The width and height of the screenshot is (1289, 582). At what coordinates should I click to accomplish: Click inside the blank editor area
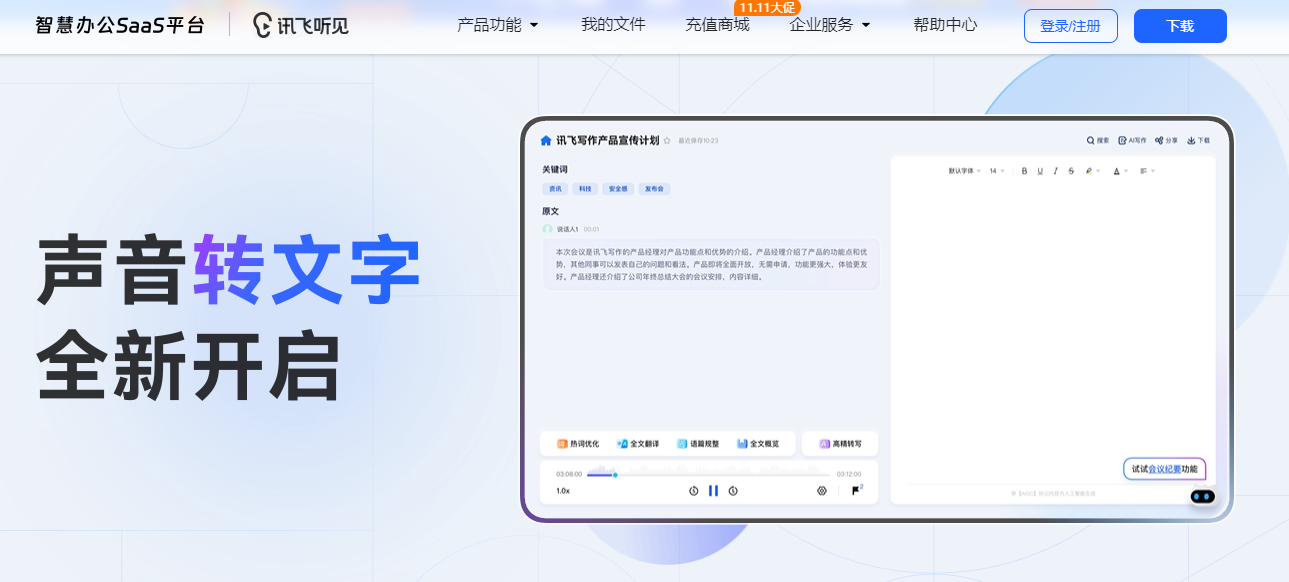1052,330
